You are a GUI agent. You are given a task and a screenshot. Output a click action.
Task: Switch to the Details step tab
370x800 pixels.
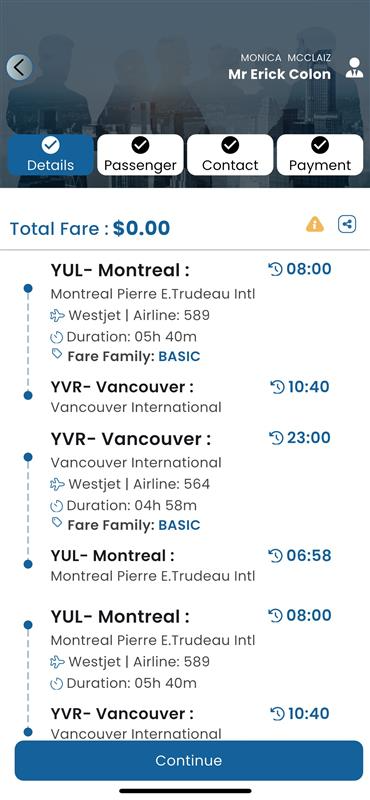click(x=51, y=155)
